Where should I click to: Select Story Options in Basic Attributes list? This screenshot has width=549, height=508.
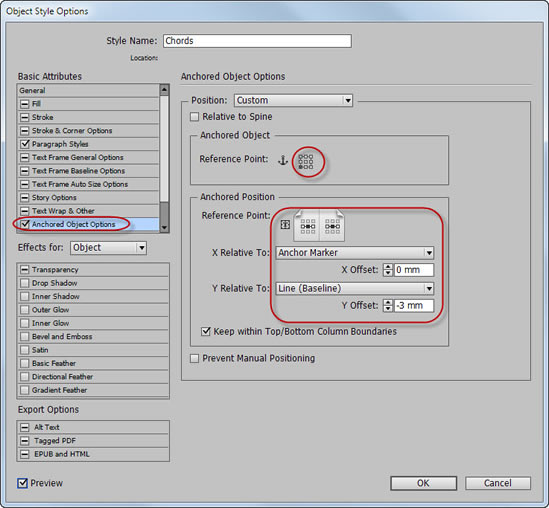88,197
